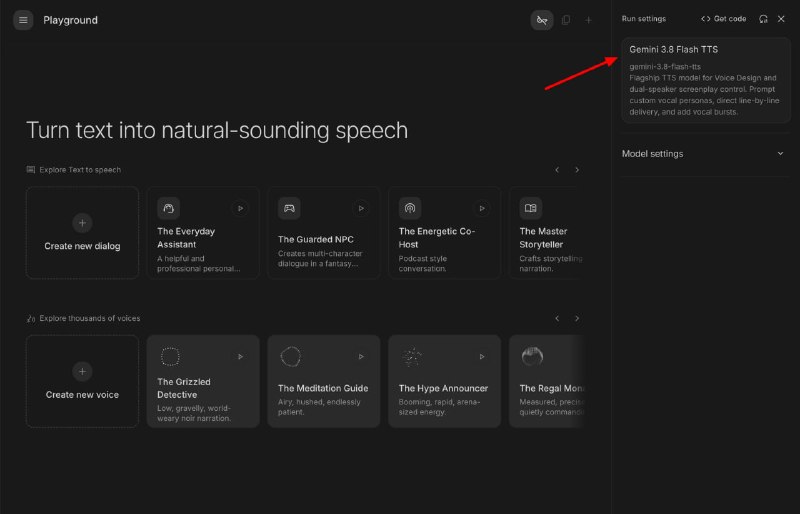Expand the Model settings section

706,154
